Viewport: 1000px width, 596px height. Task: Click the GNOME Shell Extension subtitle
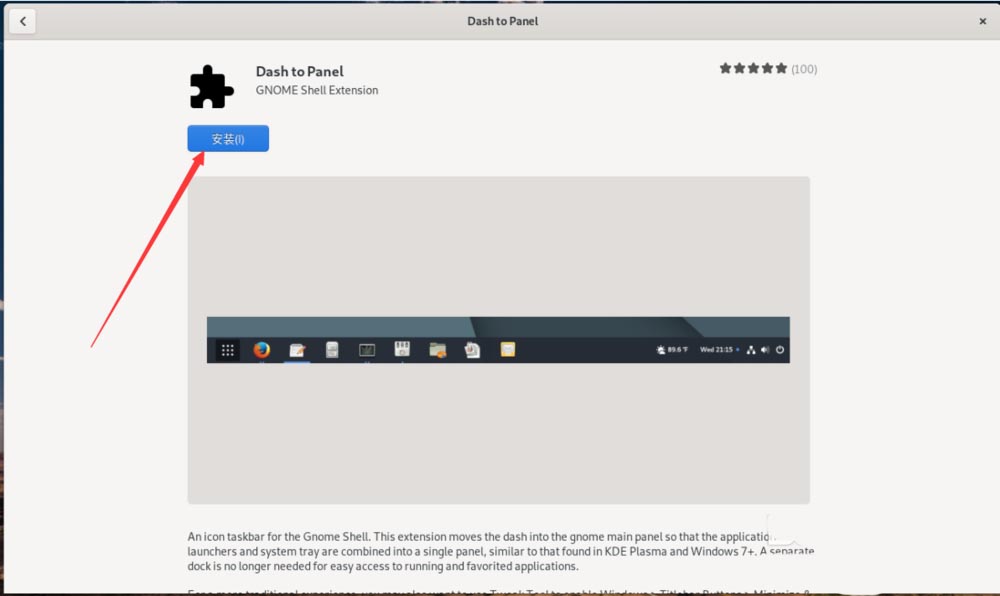click(317, 90)
